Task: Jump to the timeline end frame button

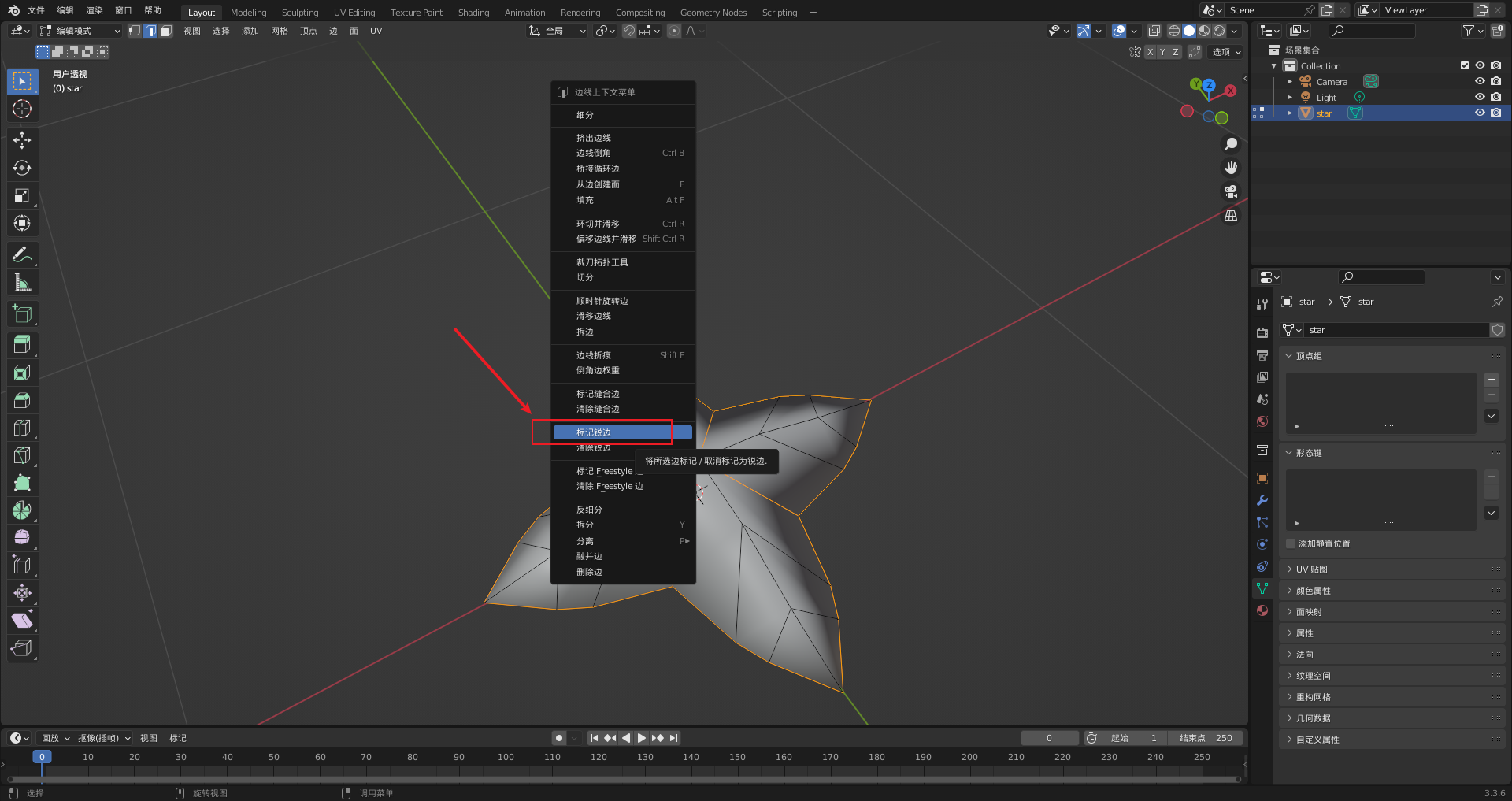Action: point(673,738)
